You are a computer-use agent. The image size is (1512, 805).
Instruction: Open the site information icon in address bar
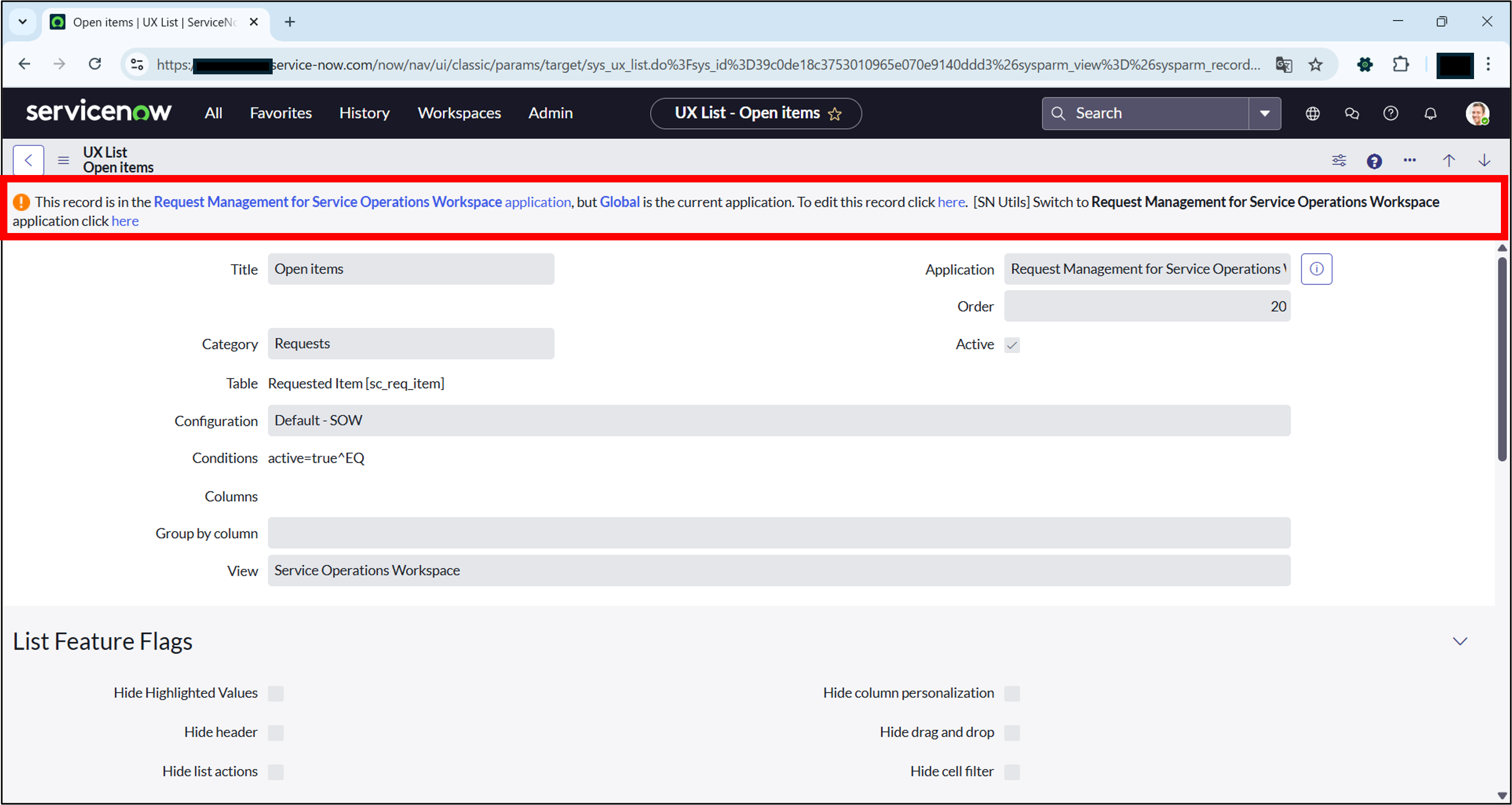(137, 64)
